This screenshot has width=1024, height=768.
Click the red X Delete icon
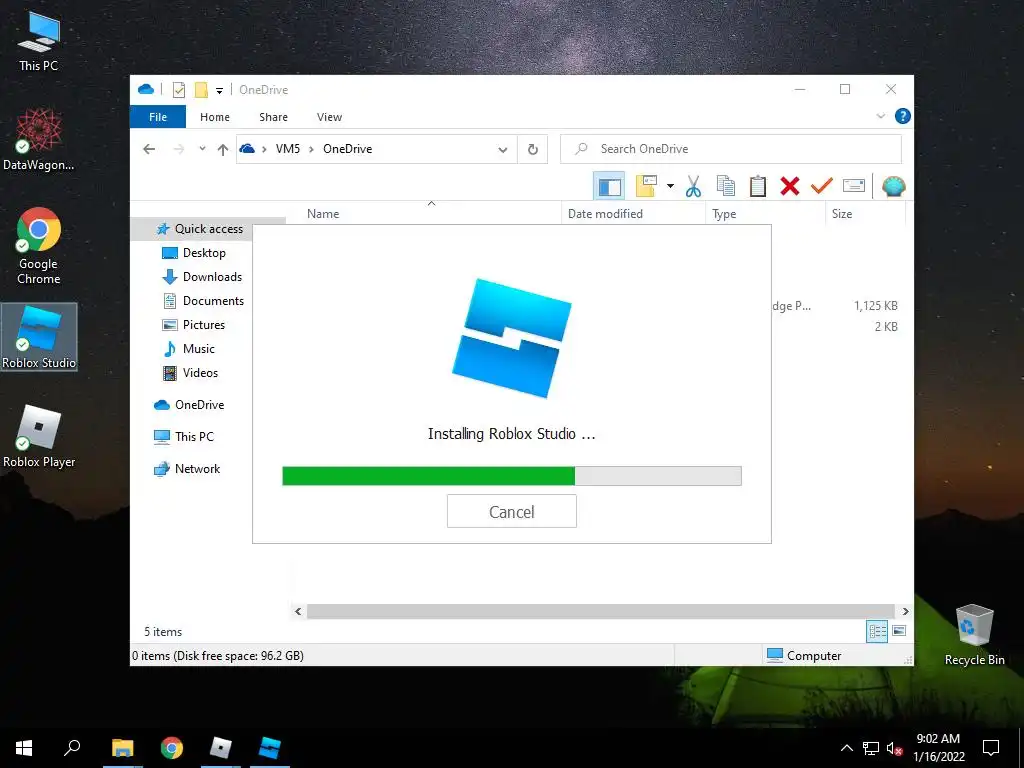[790, 186]
